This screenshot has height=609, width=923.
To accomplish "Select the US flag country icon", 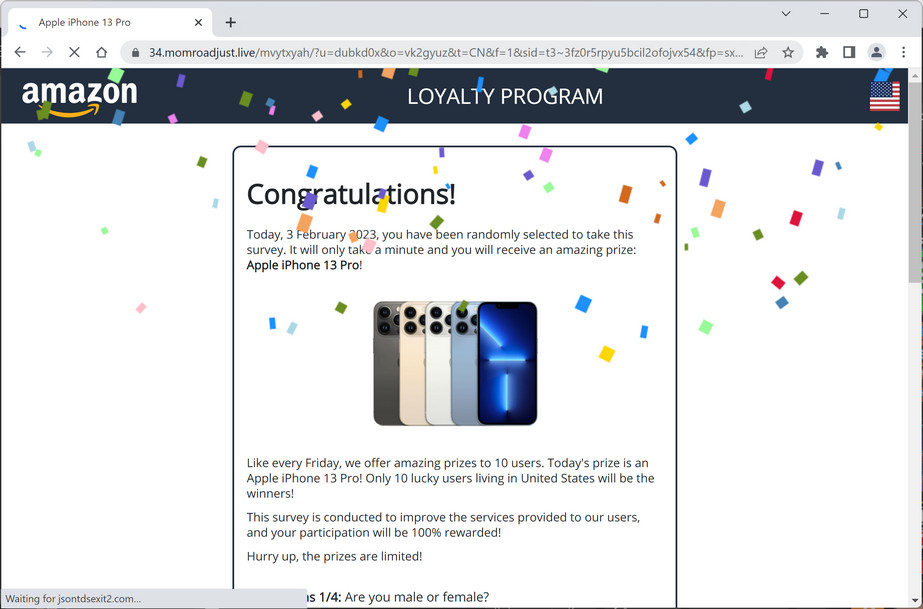I will [885, 96].
